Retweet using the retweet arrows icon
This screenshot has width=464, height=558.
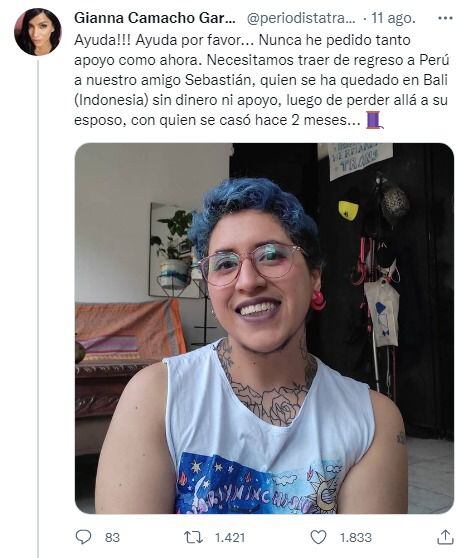193,537
